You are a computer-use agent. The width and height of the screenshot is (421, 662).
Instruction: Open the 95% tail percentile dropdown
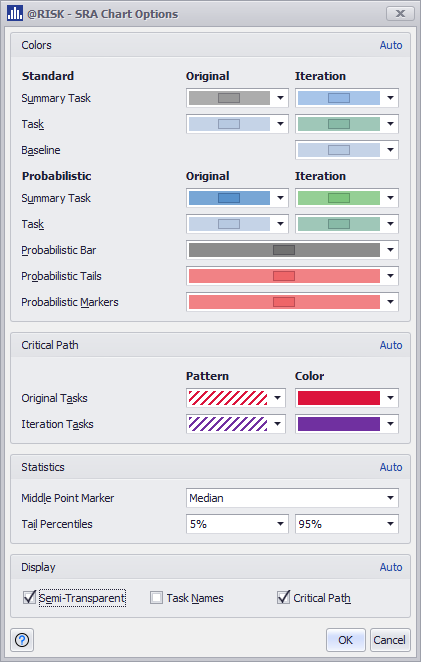(x=347, y=524)
